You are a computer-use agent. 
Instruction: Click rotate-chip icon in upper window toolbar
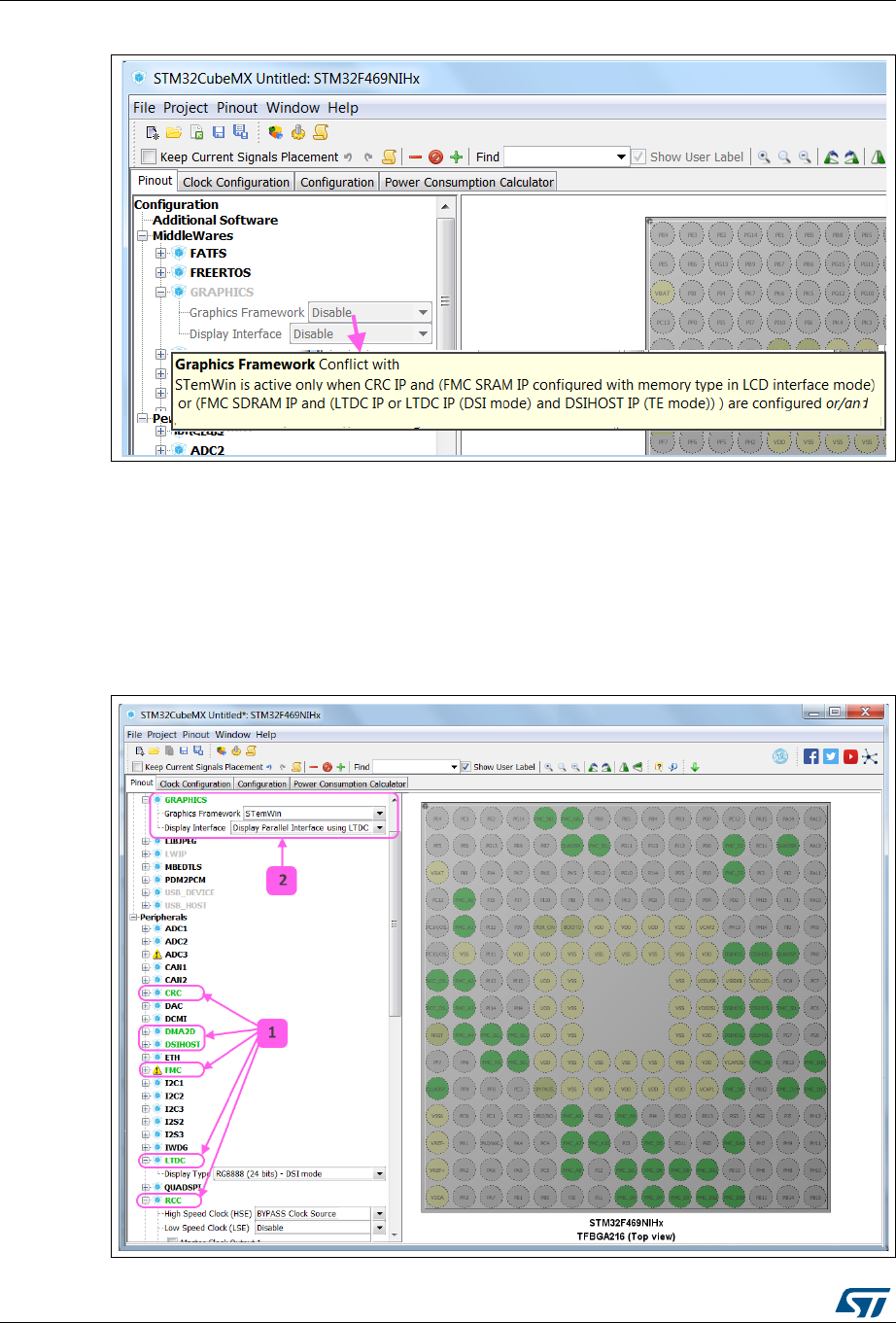tap(831, 157)
